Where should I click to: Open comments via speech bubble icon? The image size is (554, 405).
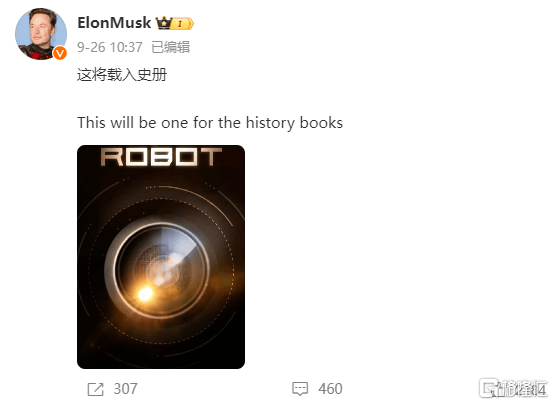(300, 389)
